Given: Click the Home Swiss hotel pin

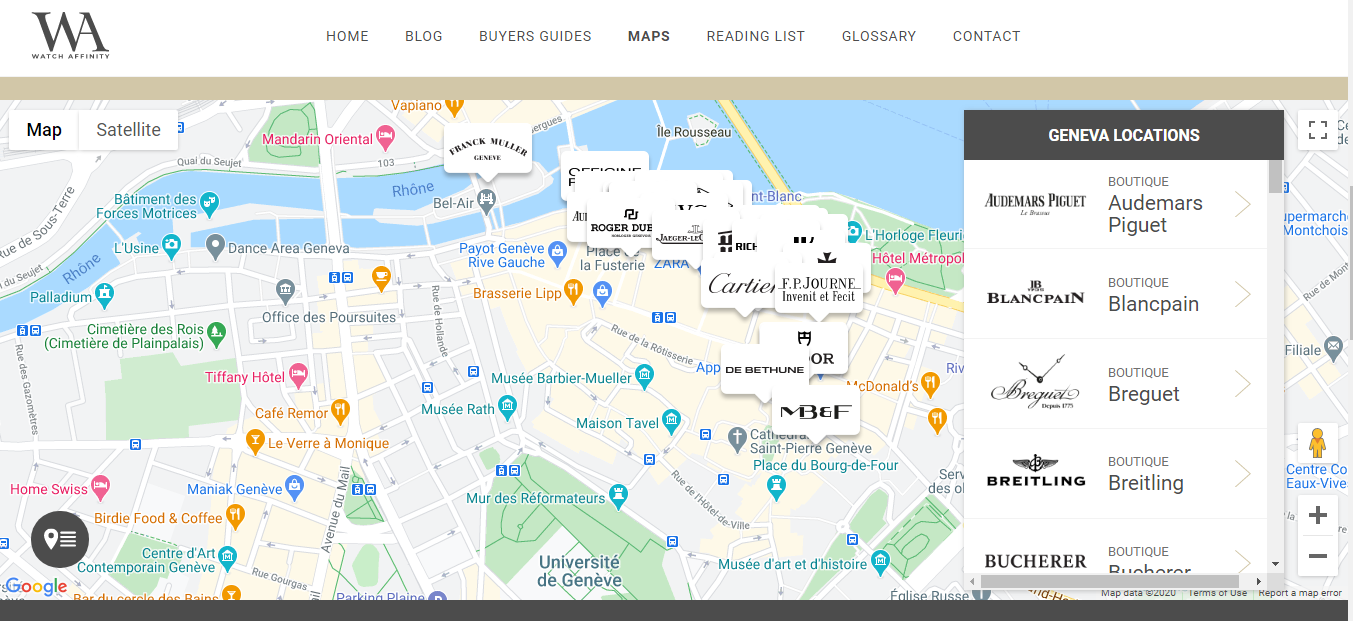Looking at the screenshot, I should point(100,488).
